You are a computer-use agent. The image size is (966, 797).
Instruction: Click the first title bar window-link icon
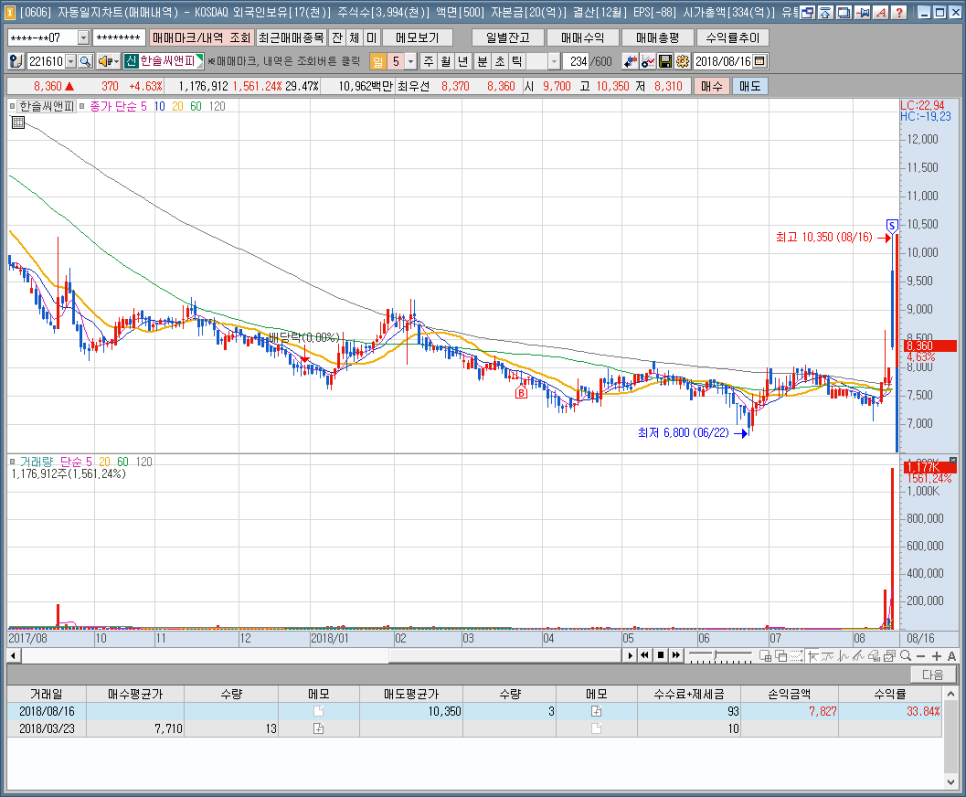807,12
